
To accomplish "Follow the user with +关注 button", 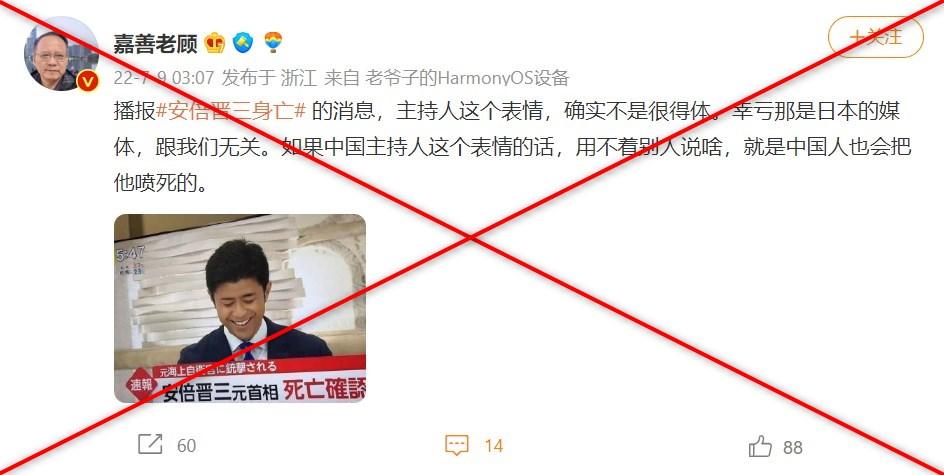I will [x=875, y=37].
